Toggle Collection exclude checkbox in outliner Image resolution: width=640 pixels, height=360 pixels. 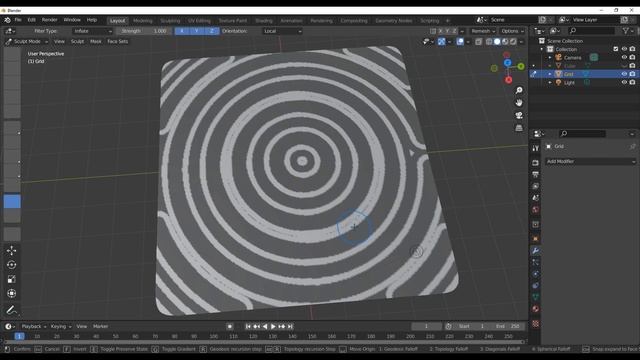(x=616, y=49)
